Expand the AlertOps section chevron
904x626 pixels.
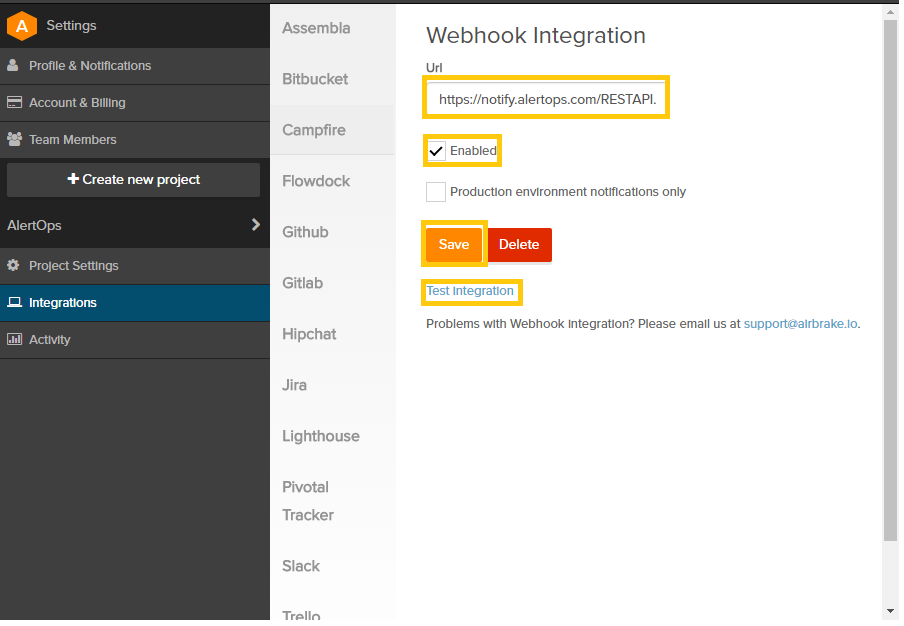pos(257,225)
